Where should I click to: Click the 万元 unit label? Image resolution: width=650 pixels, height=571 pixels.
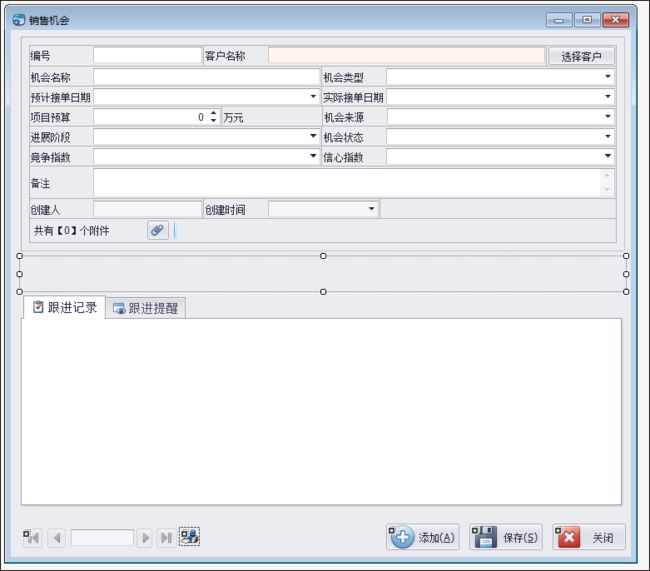(233, 118)
